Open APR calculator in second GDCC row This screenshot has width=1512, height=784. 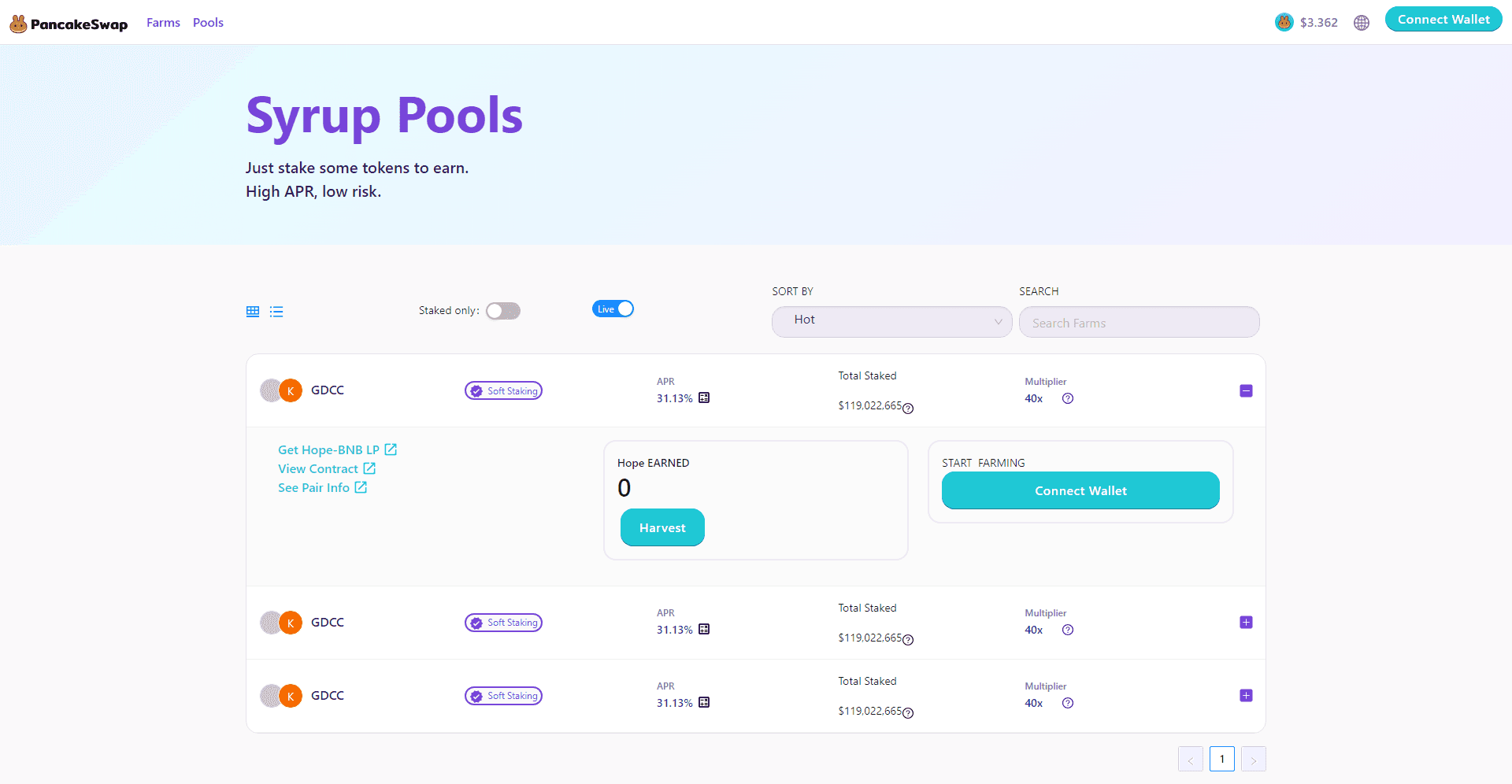(704, 630)
